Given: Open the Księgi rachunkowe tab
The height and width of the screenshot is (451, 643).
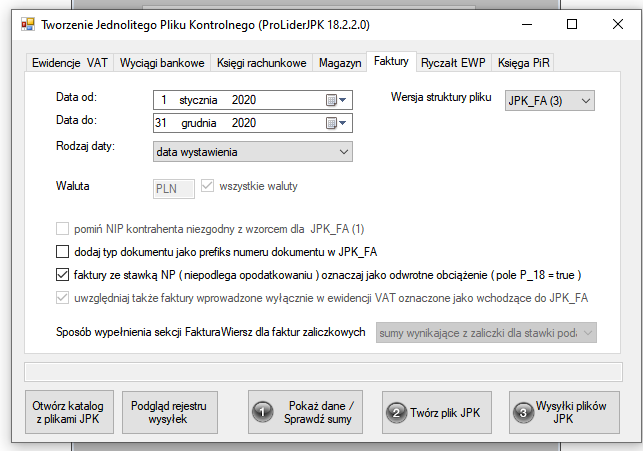Looking at the screenshot, I should tap(262, 63).
